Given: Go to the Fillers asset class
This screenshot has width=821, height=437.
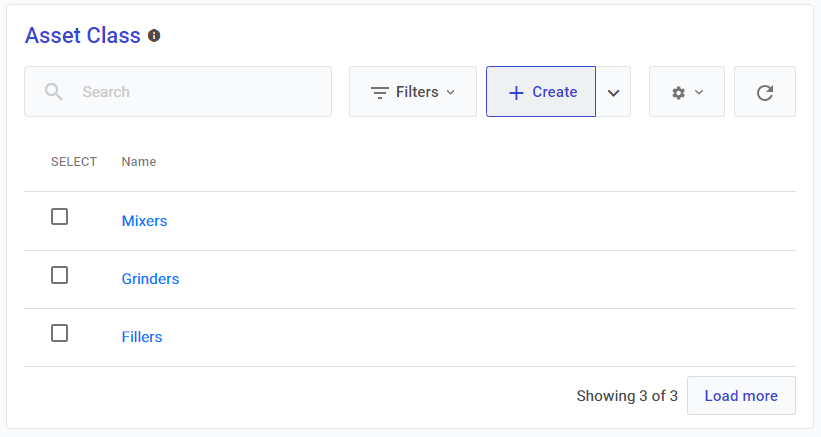Looking at the screenshot, I should click(142, 337).
